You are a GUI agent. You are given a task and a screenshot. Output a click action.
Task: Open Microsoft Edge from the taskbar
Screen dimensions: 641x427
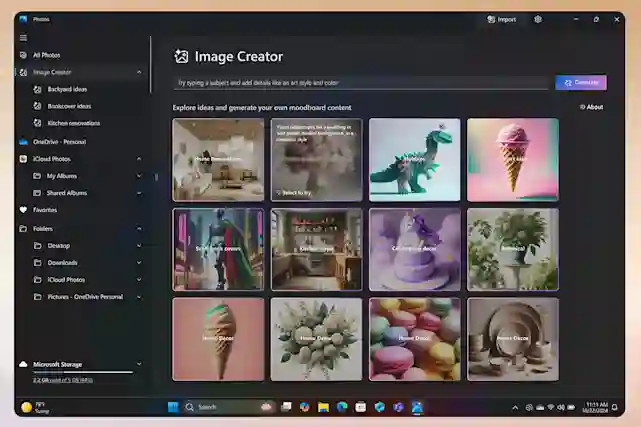(x=342, y=407)
